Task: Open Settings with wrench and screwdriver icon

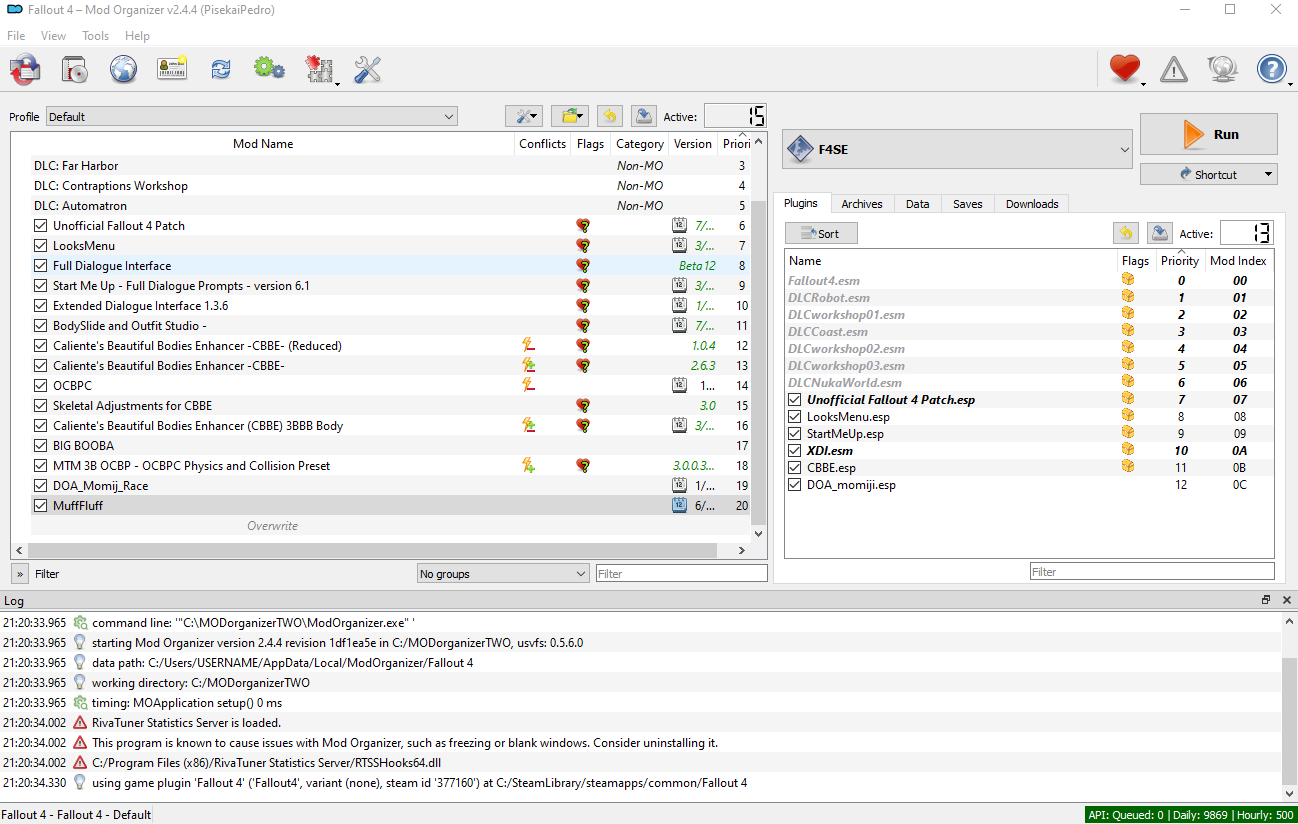Action: pyautogui.click(x=368, y=69)
